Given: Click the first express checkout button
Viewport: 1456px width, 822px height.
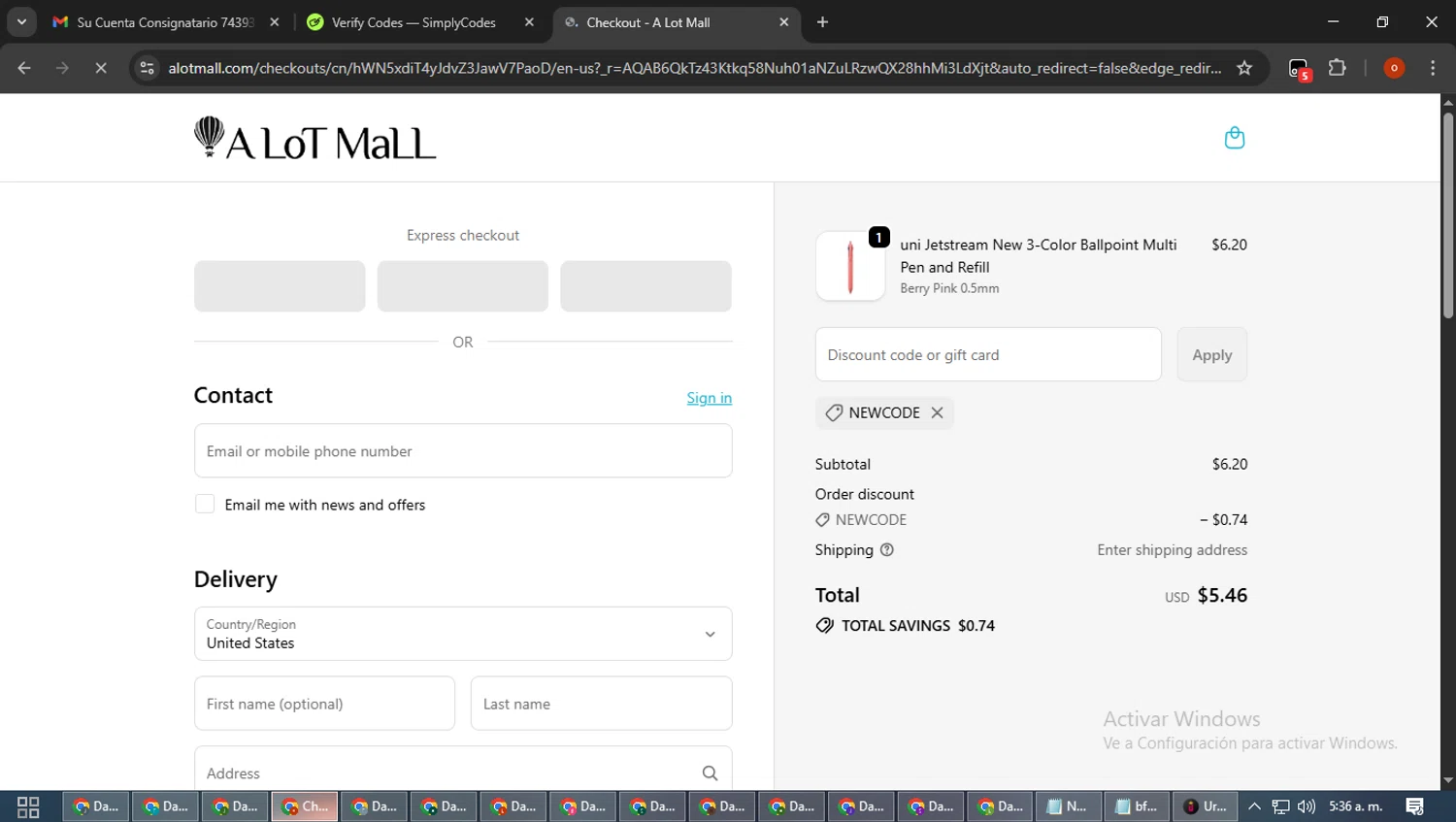Looking at the screenshot, I should 280,286.
